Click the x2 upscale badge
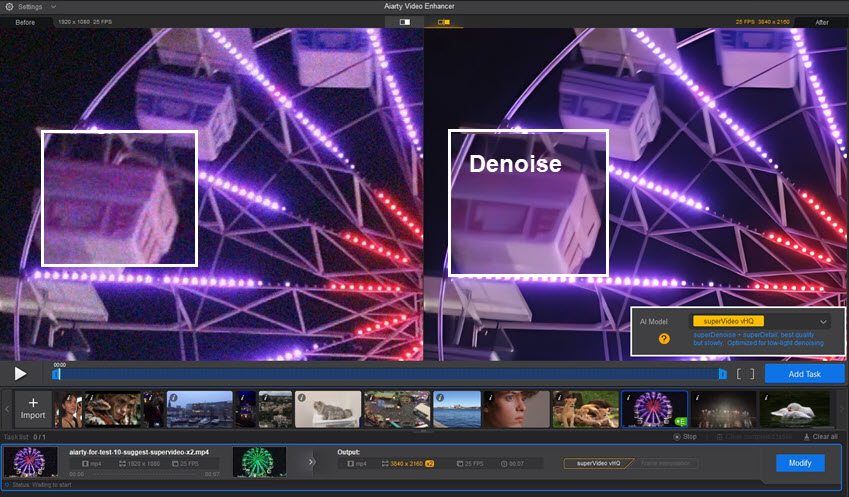Screen dimensions: 849x497 pyautogui.click(x=429, y=464)
